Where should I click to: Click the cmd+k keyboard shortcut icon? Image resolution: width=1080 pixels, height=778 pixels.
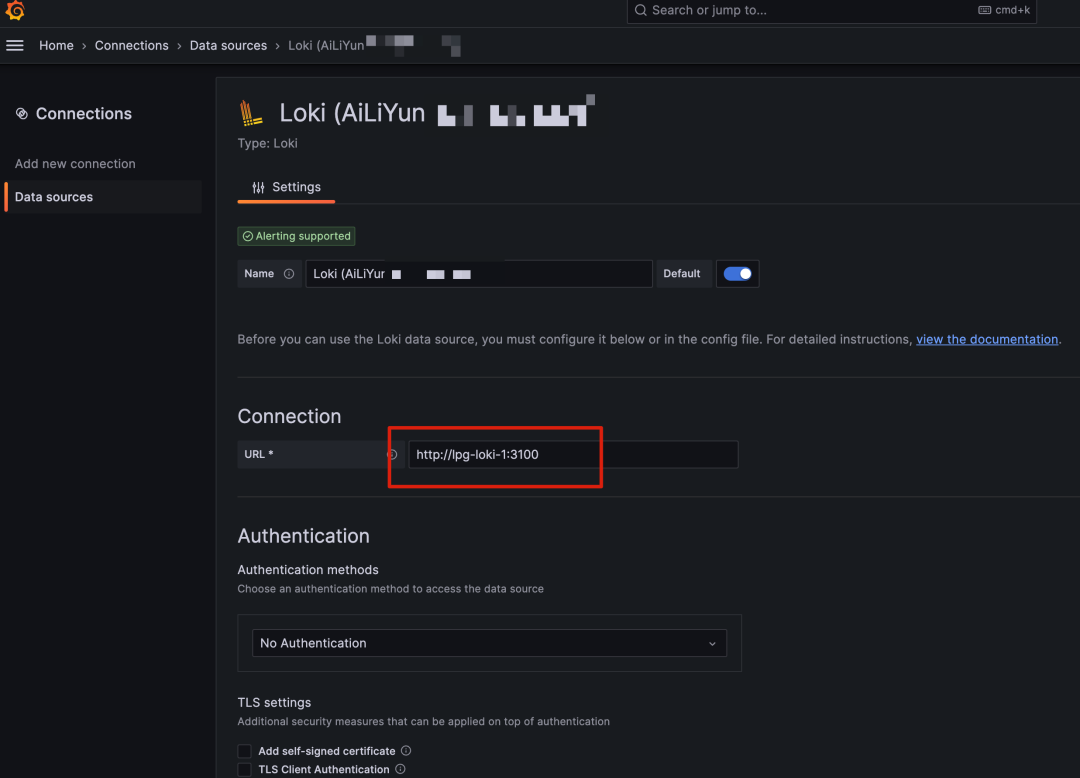click(x=984, y=10)
